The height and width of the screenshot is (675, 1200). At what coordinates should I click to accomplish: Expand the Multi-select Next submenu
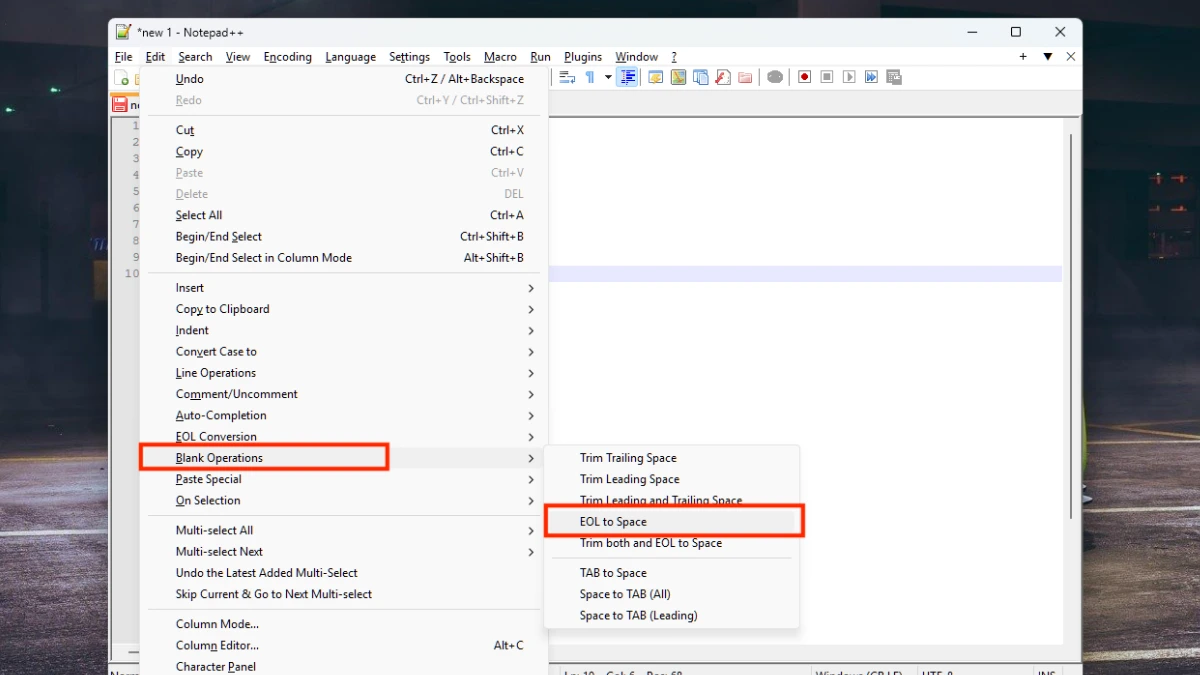click(344, 552)
